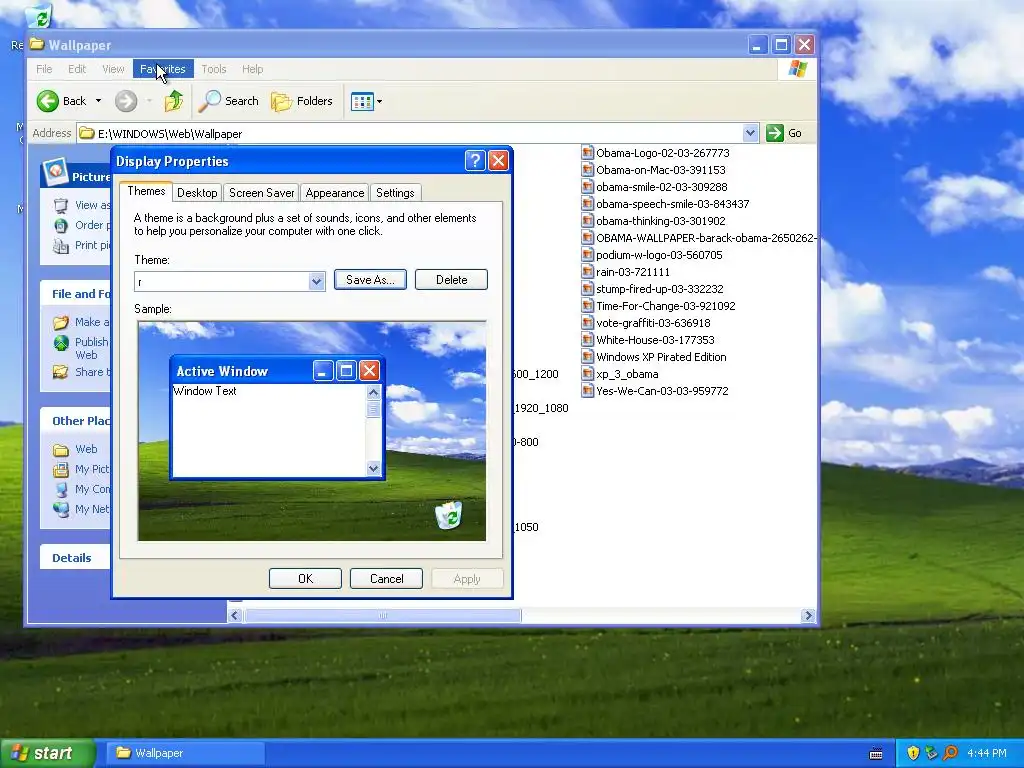This screenshot has height=768, width=1024.
Task: Click the magnifier tray icon
Action: (x=950, y=753)
